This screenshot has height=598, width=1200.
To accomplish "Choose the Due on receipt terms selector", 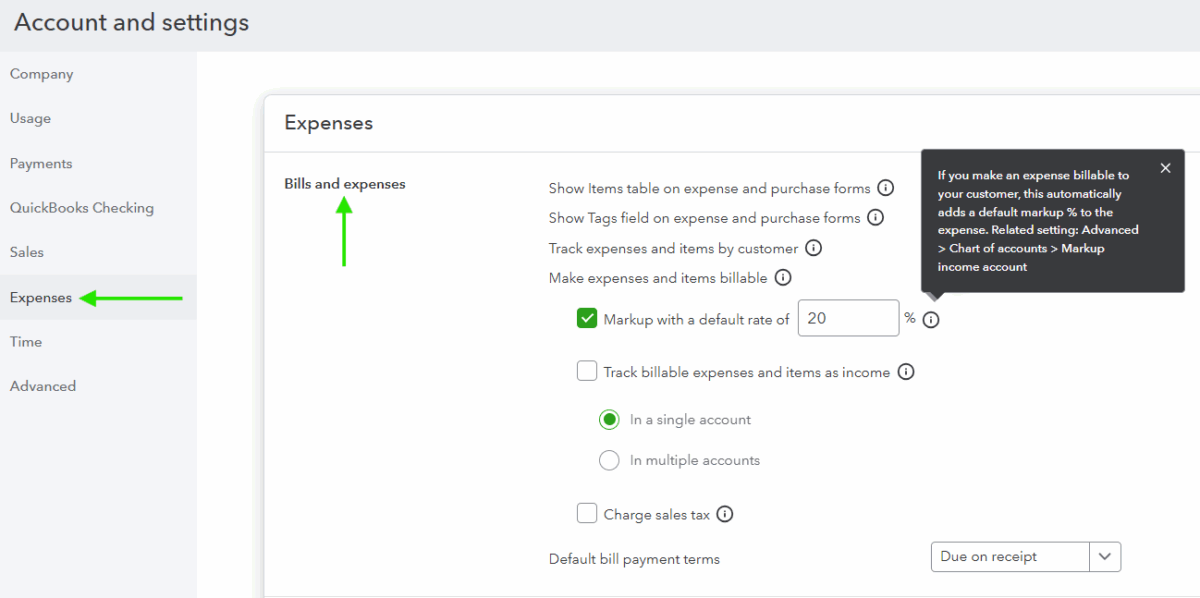I will [x=1010, y=556].
